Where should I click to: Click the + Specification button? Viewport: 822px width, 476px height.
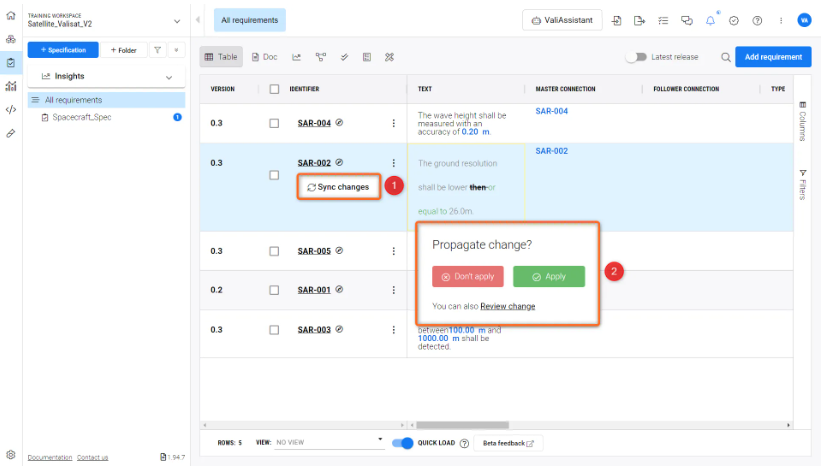[63, 50]
